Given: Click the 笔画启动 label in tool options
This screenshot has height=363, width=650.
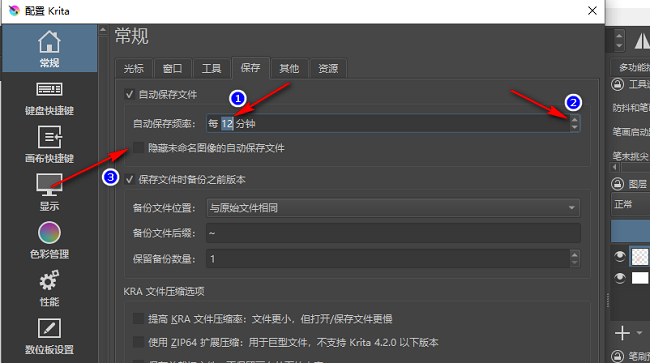Looking at the screenshot, I should [631, 132].
